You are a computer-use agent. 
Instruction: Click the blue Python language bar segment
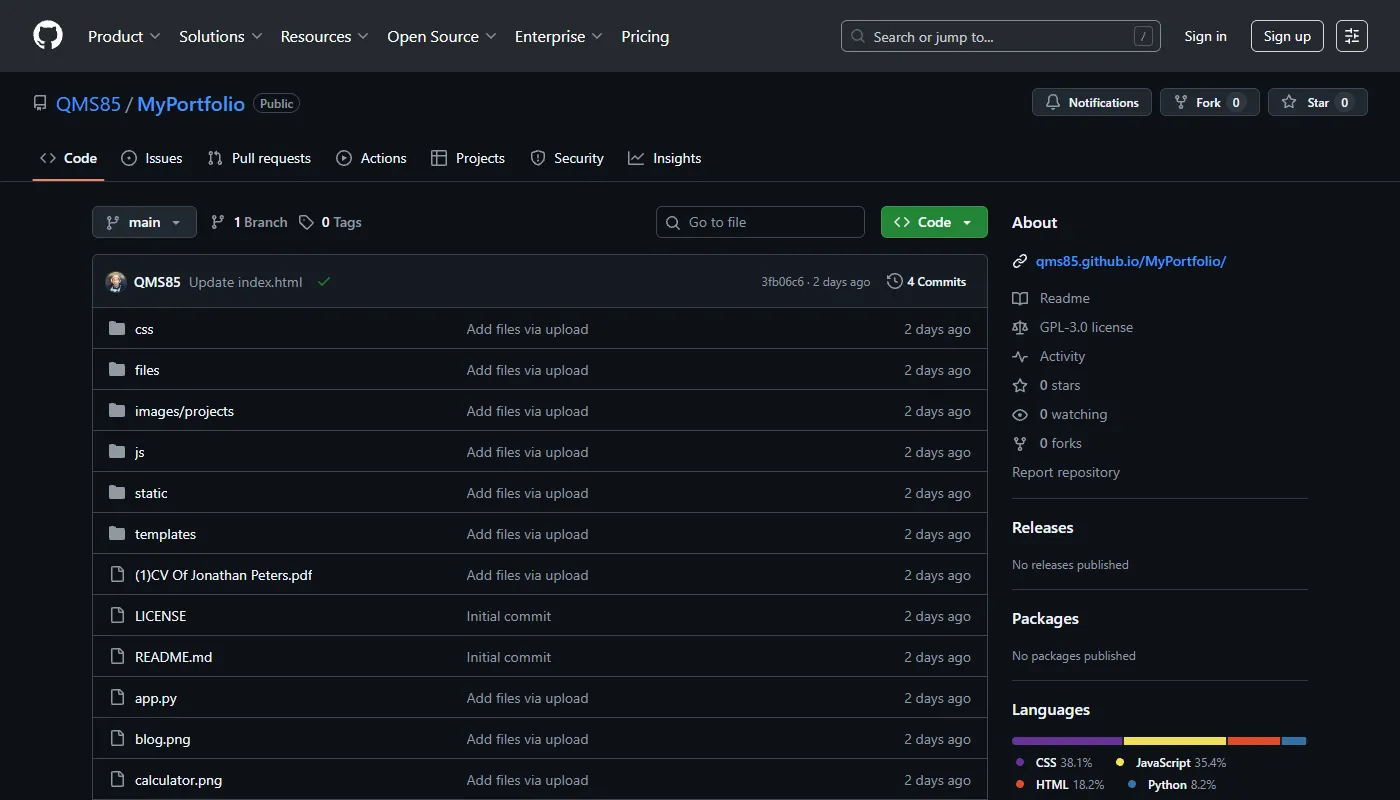pyautogui.click(x=1294, y=741)
